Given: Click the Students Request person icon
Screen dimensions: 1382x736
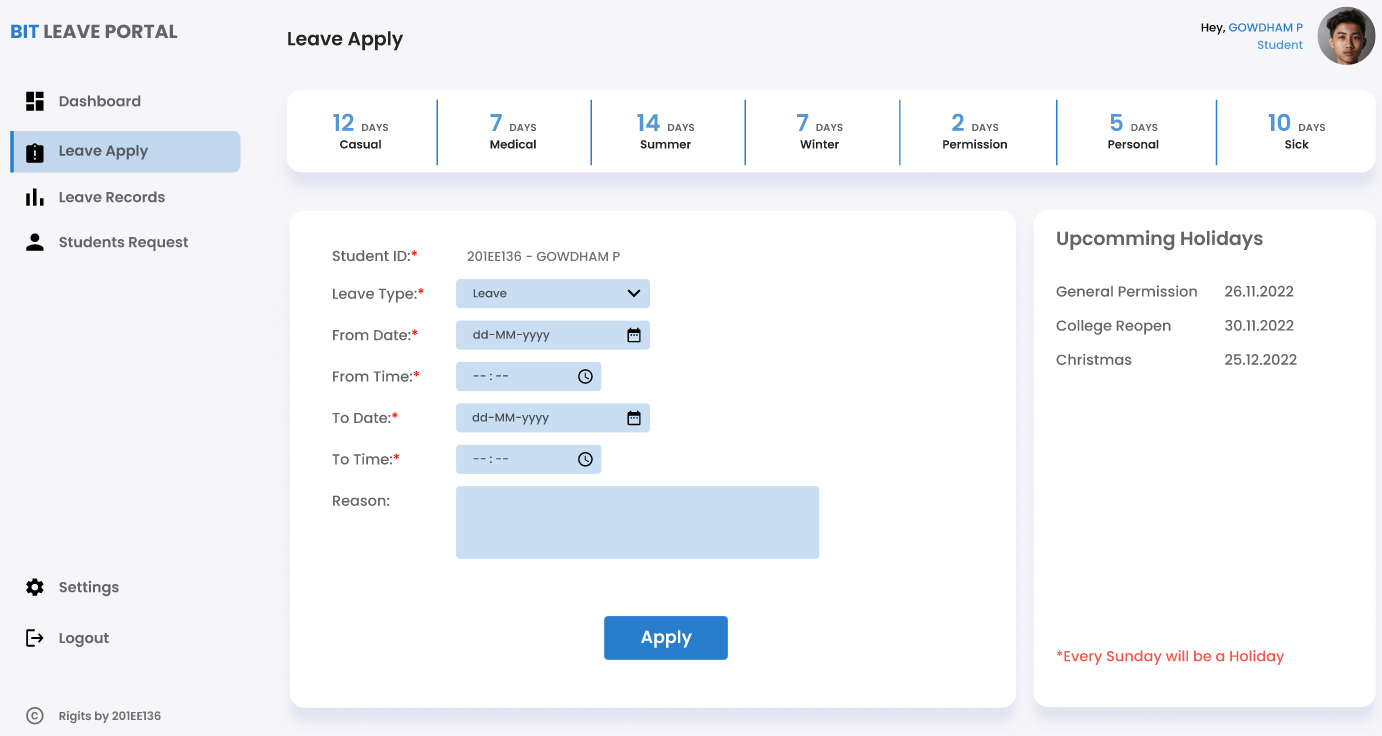Looking at the screenshot, I should [35, 241].
